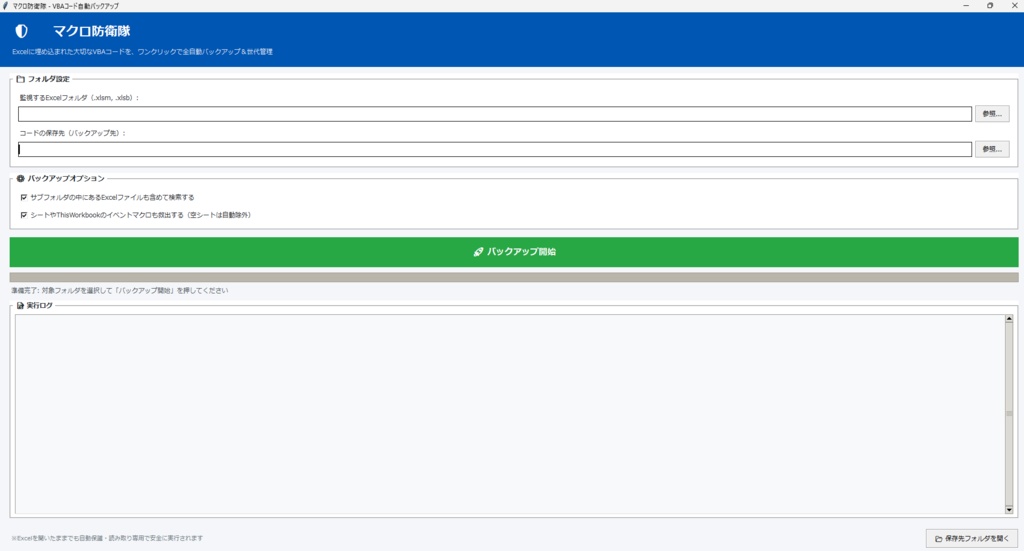The width and height of the screenshot is (1024, 551).
Task: Click the document icon beside 実行ログ
Action: click(x=20, y=306)
